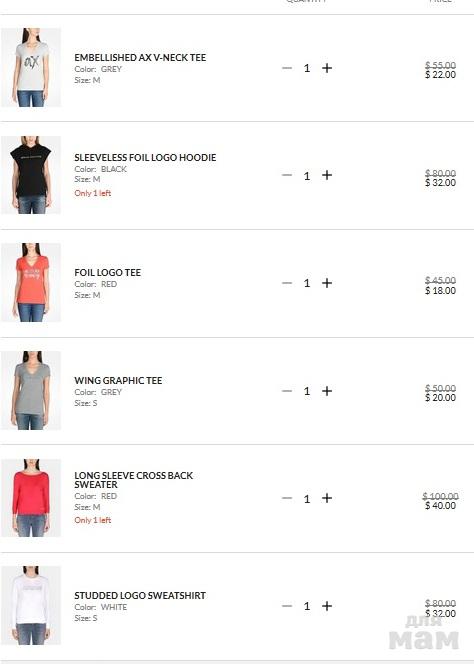474x664 pixels.
Task: Decrease Wing Graphic Tee quantity
Action: click(x=287, y=391)
